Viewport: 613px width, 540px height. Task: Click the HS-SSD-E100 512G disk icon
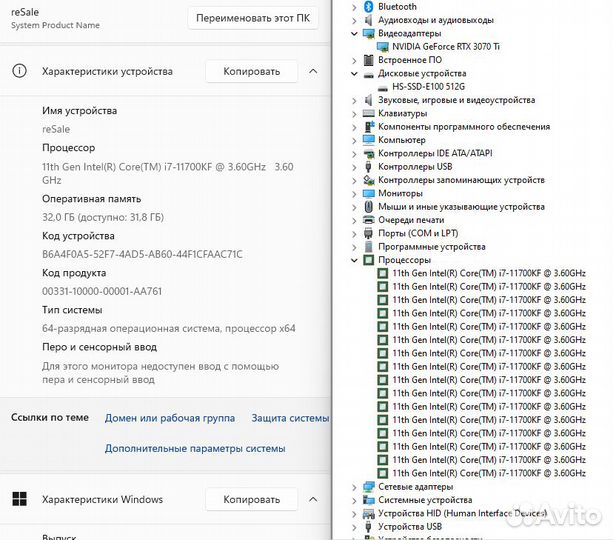(383, 87)
